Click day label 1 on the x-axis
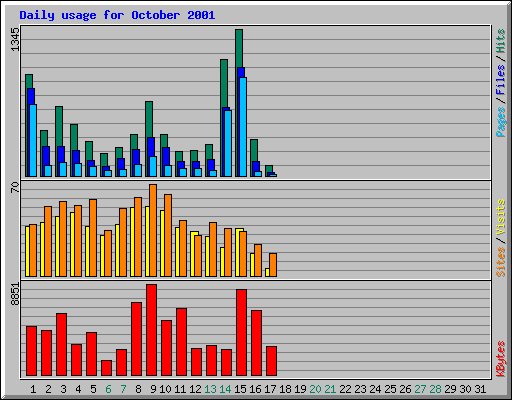Viewport: 512px width, 400px height. (x=33, y=389)
